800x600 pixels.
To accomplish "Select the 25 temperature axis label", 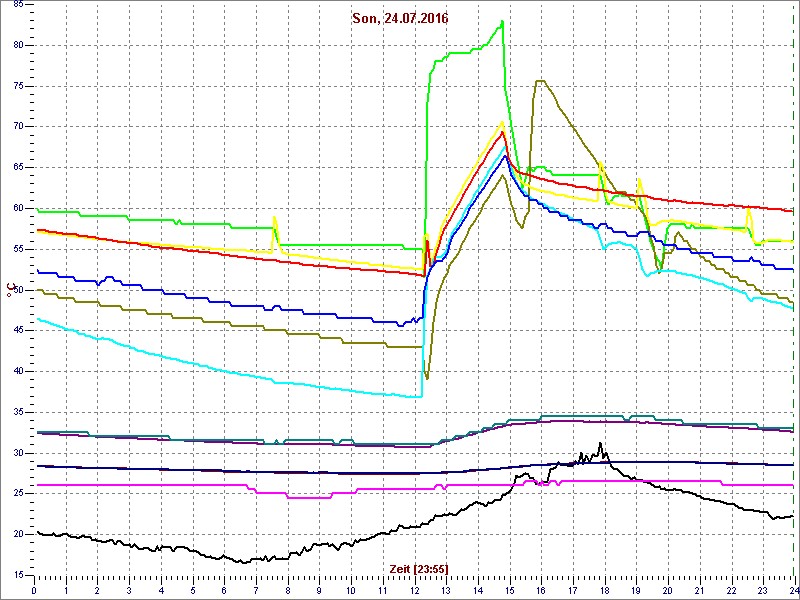I will (17, 494).
